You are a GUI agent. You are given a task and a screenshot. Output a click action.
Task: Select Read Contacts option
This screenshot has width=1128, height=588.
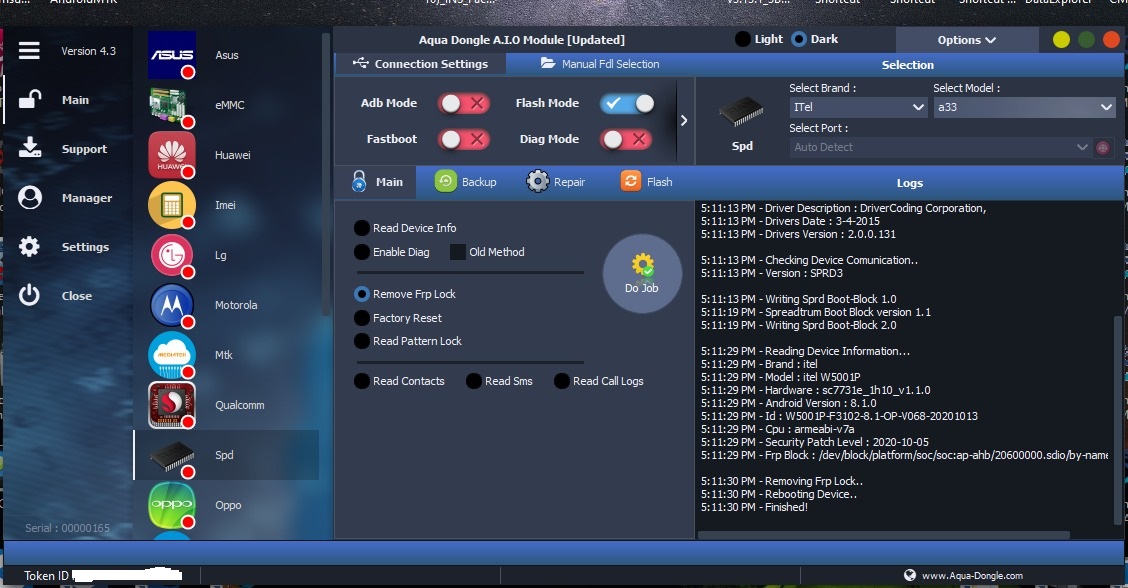coord(362,381)
